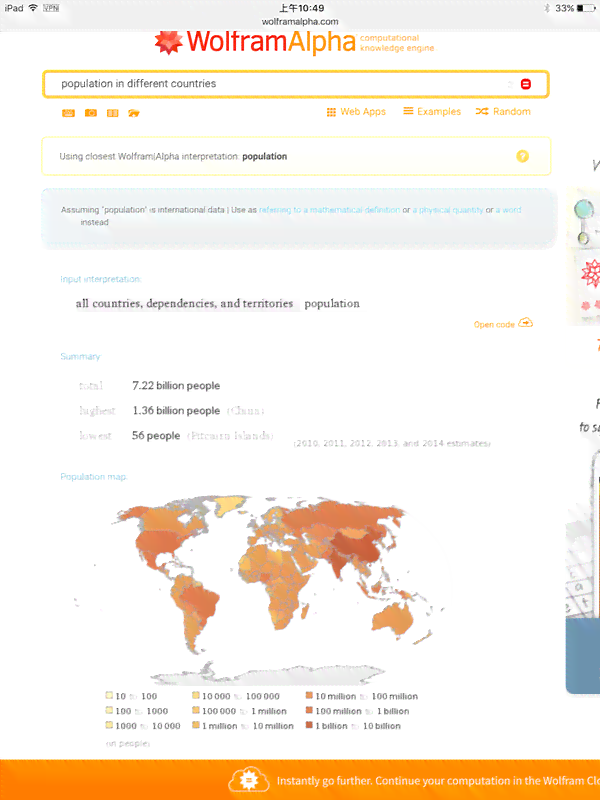Click the Open code cloud icon
This screenshot has width=600, height=800.
526,322
